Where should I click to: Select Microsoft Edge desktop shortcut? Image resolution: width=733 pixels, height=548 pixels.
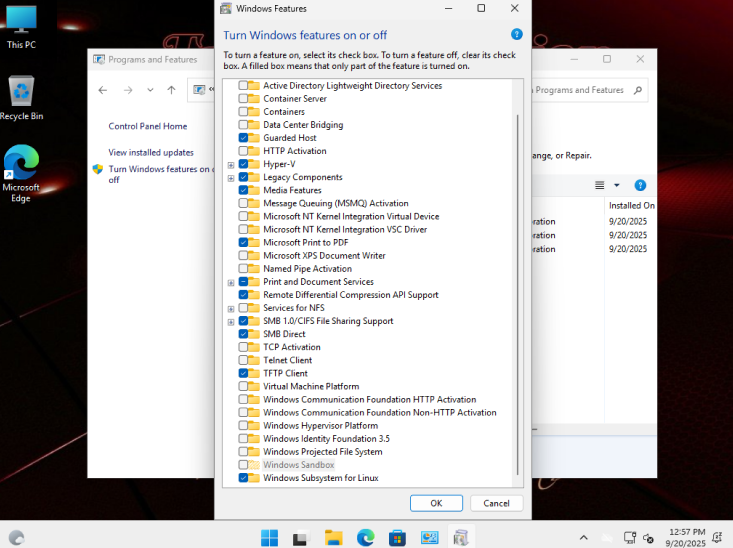click(x=21, y=173)
